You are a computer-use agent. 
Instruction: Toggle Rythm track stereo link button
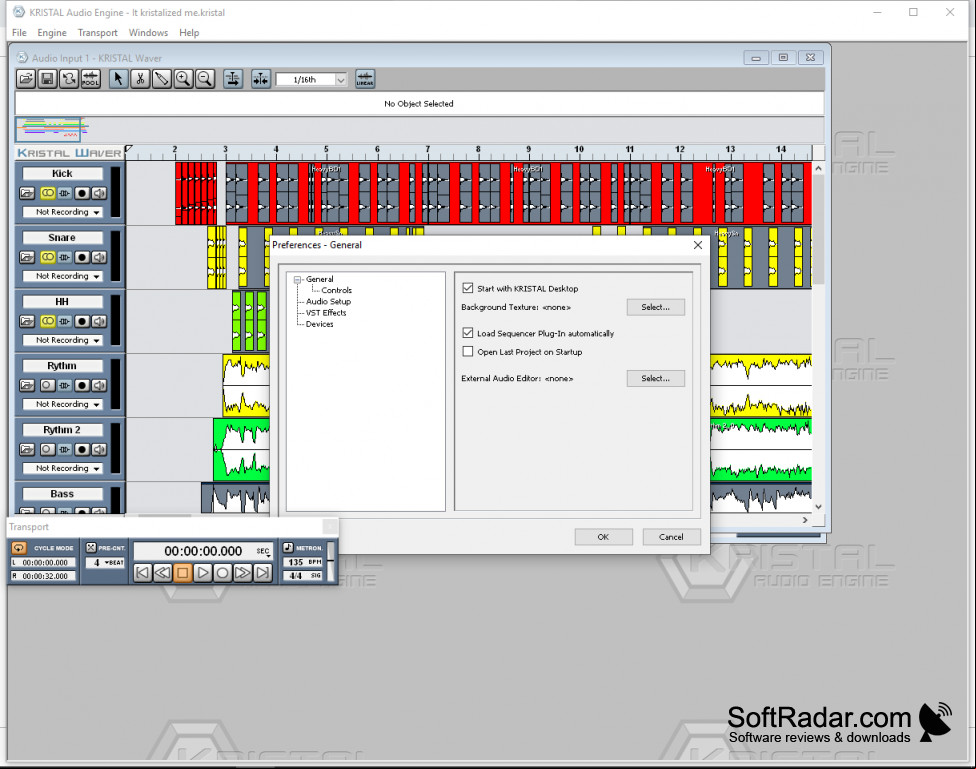(x=47, y=385)
